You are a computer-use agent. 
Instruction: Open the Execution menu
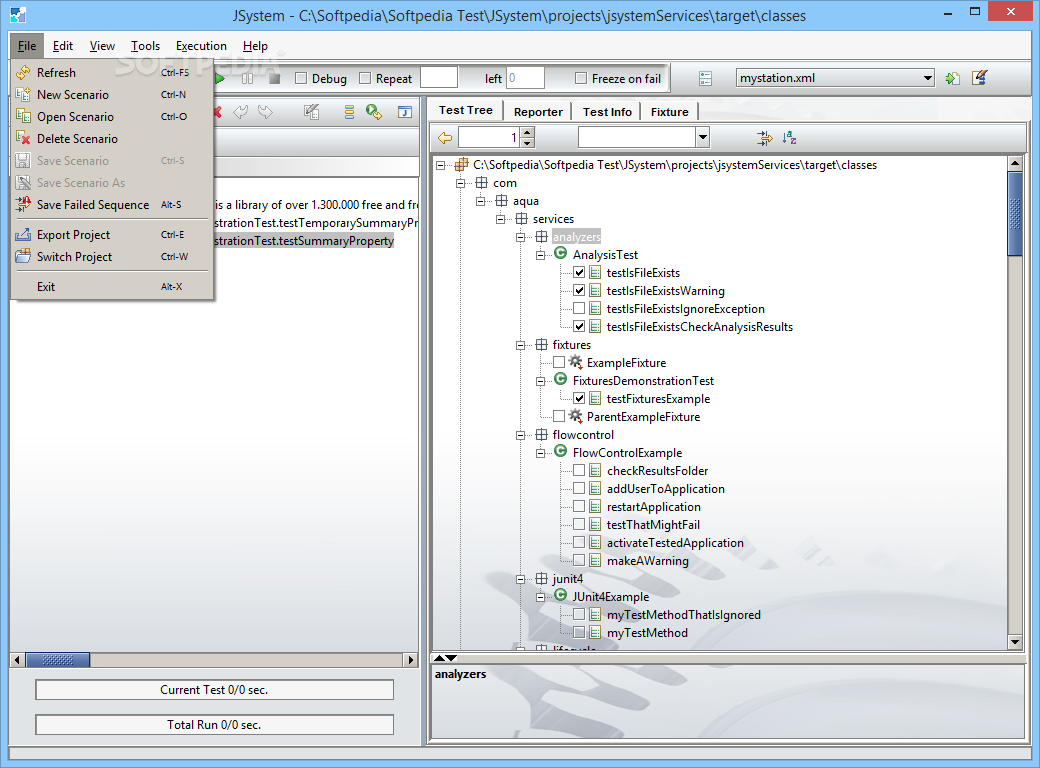[201, 46]
